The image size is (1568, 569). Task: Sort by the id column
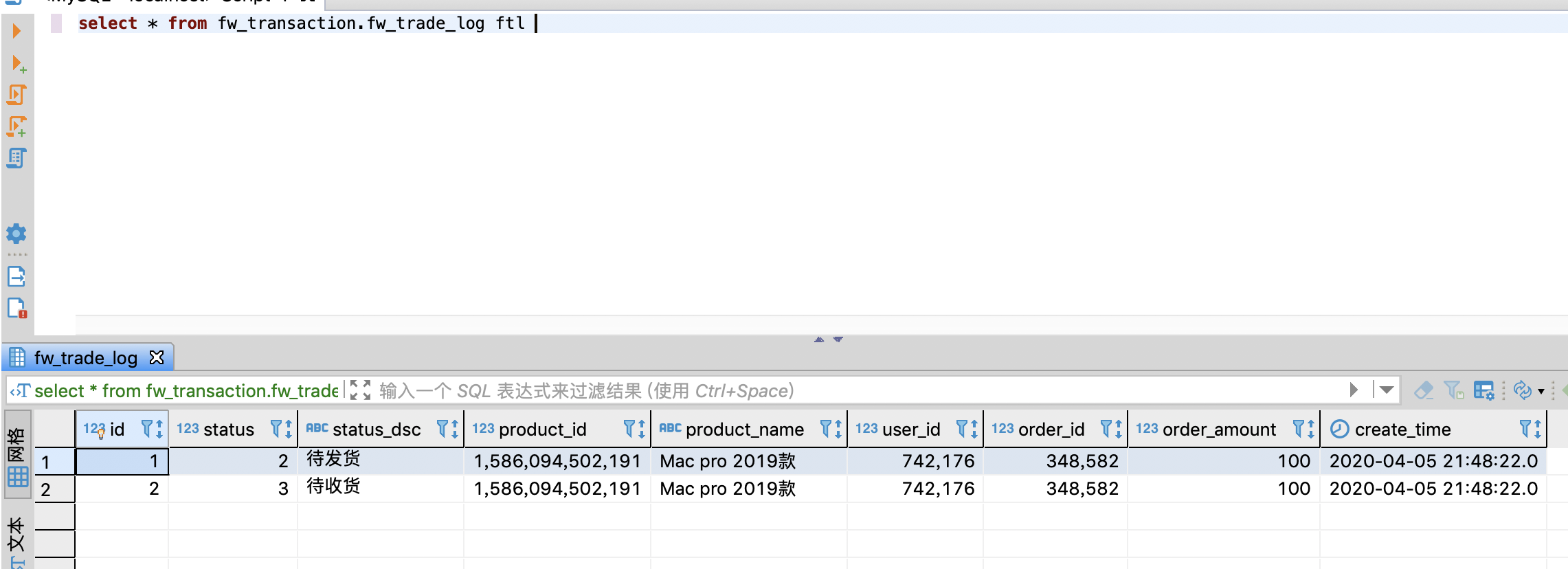point(159,429)
